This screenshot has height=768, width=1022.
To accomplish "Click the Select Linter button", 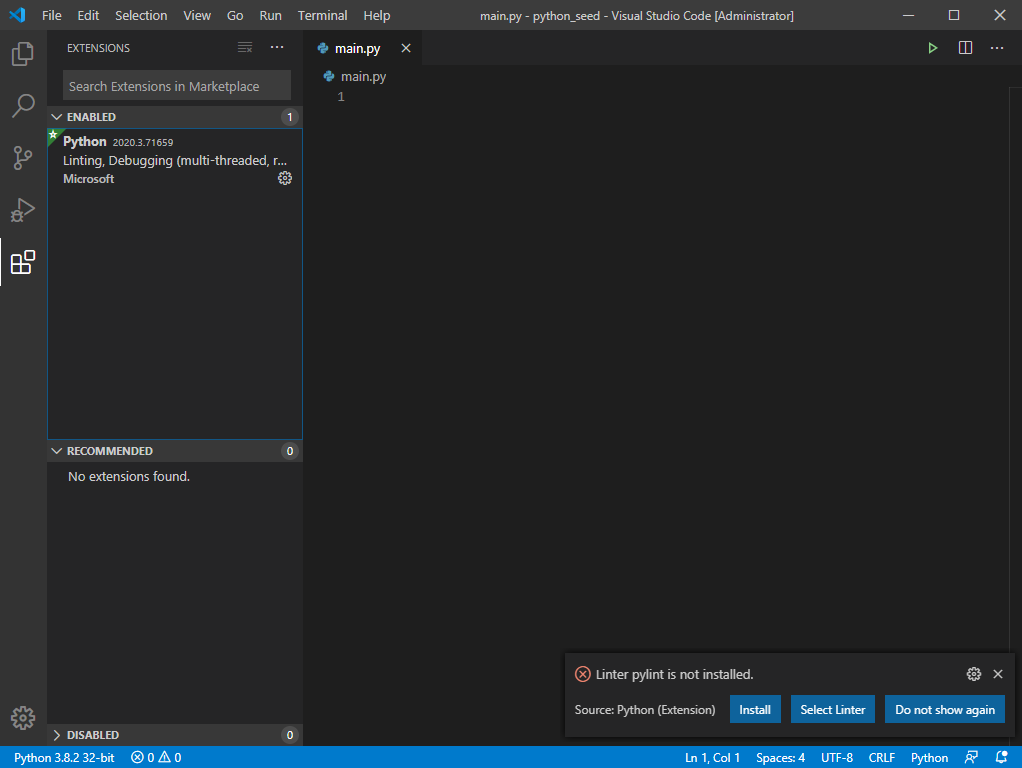I will [x=832, y=709].
